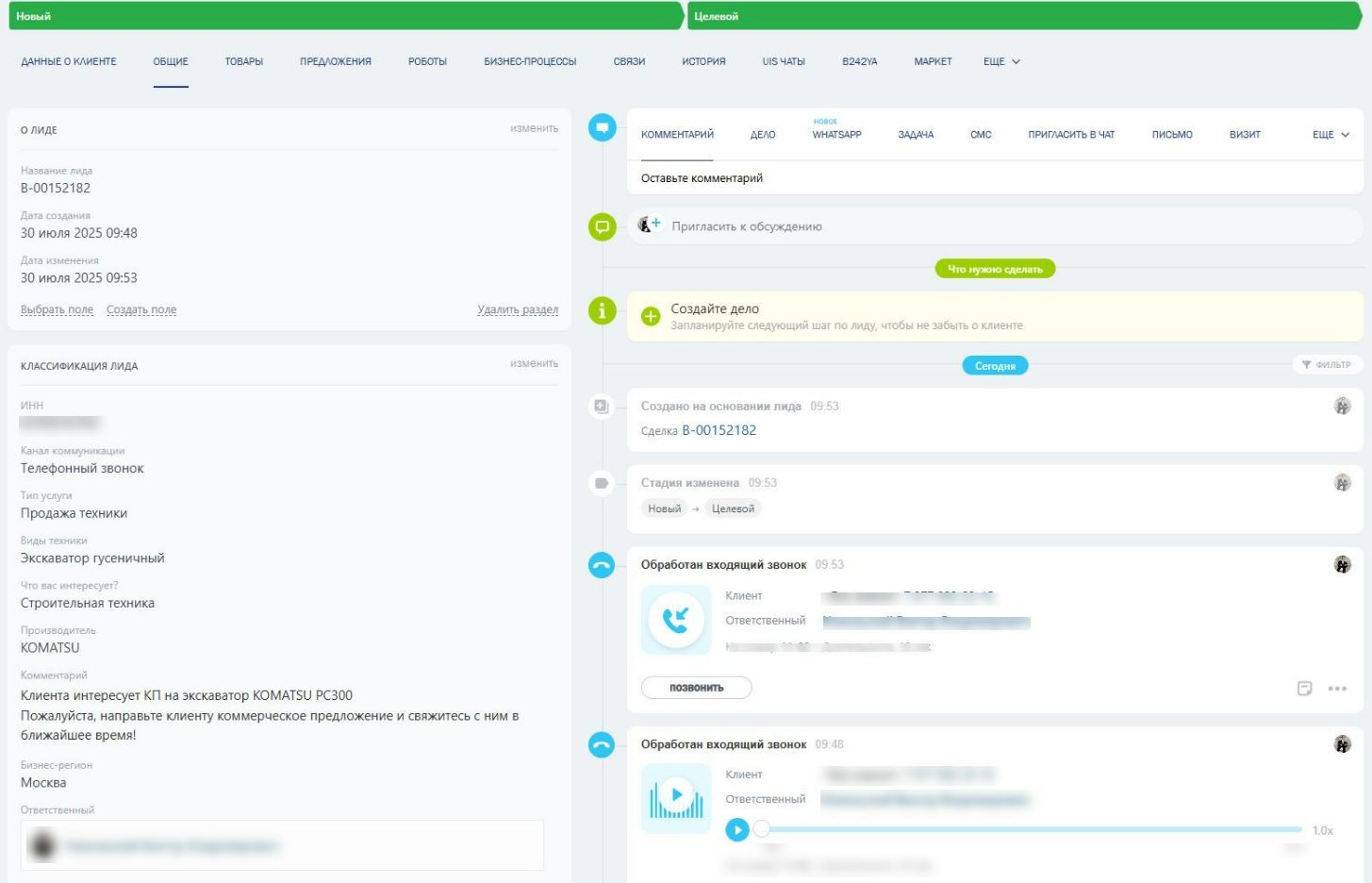Open the note icon on 09:53 call
This screenshot has height=883, width=1372.
(1304, 689)
